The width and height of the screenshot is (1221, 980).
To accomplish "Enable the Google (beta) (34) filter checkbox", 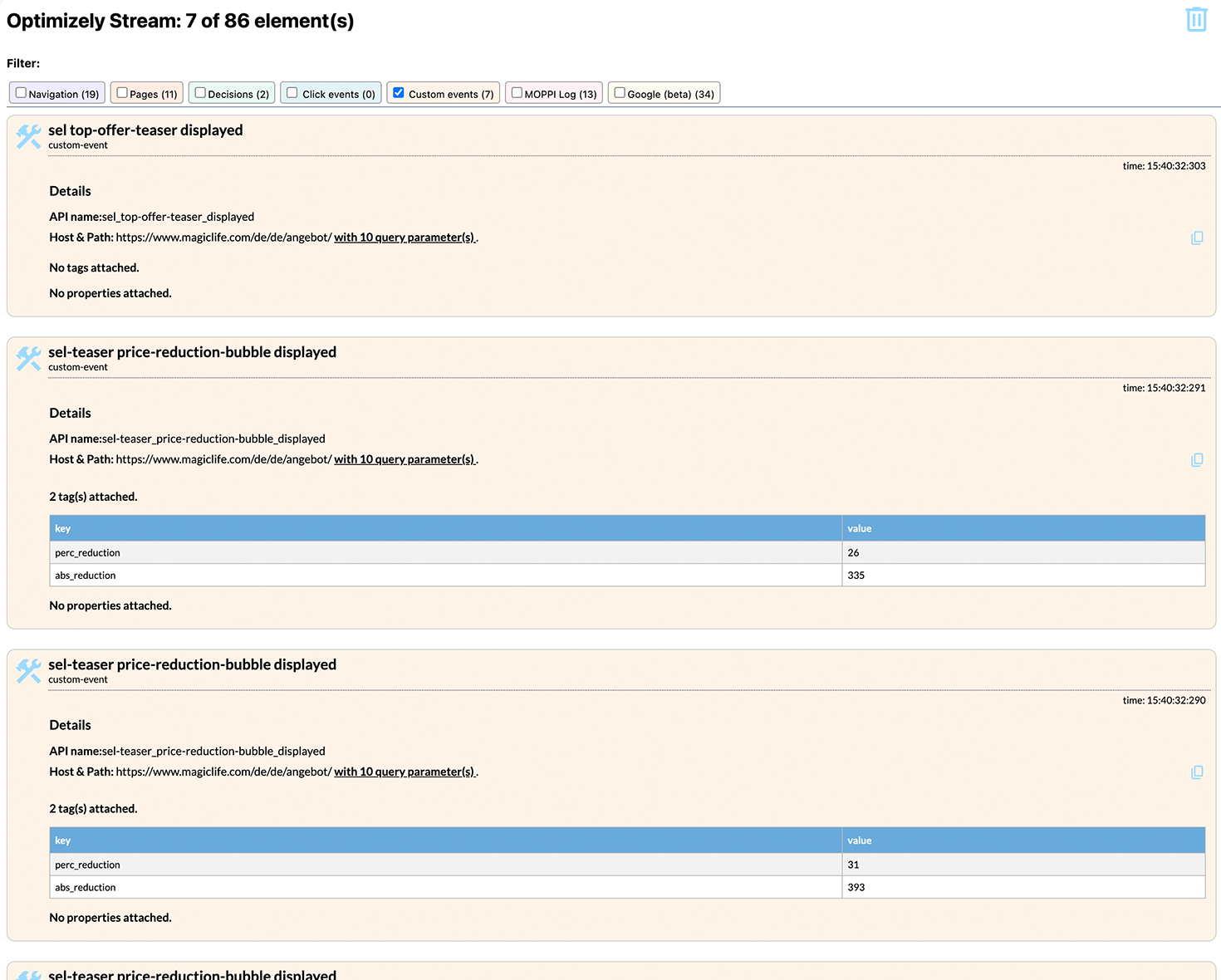I will point(620,93).
